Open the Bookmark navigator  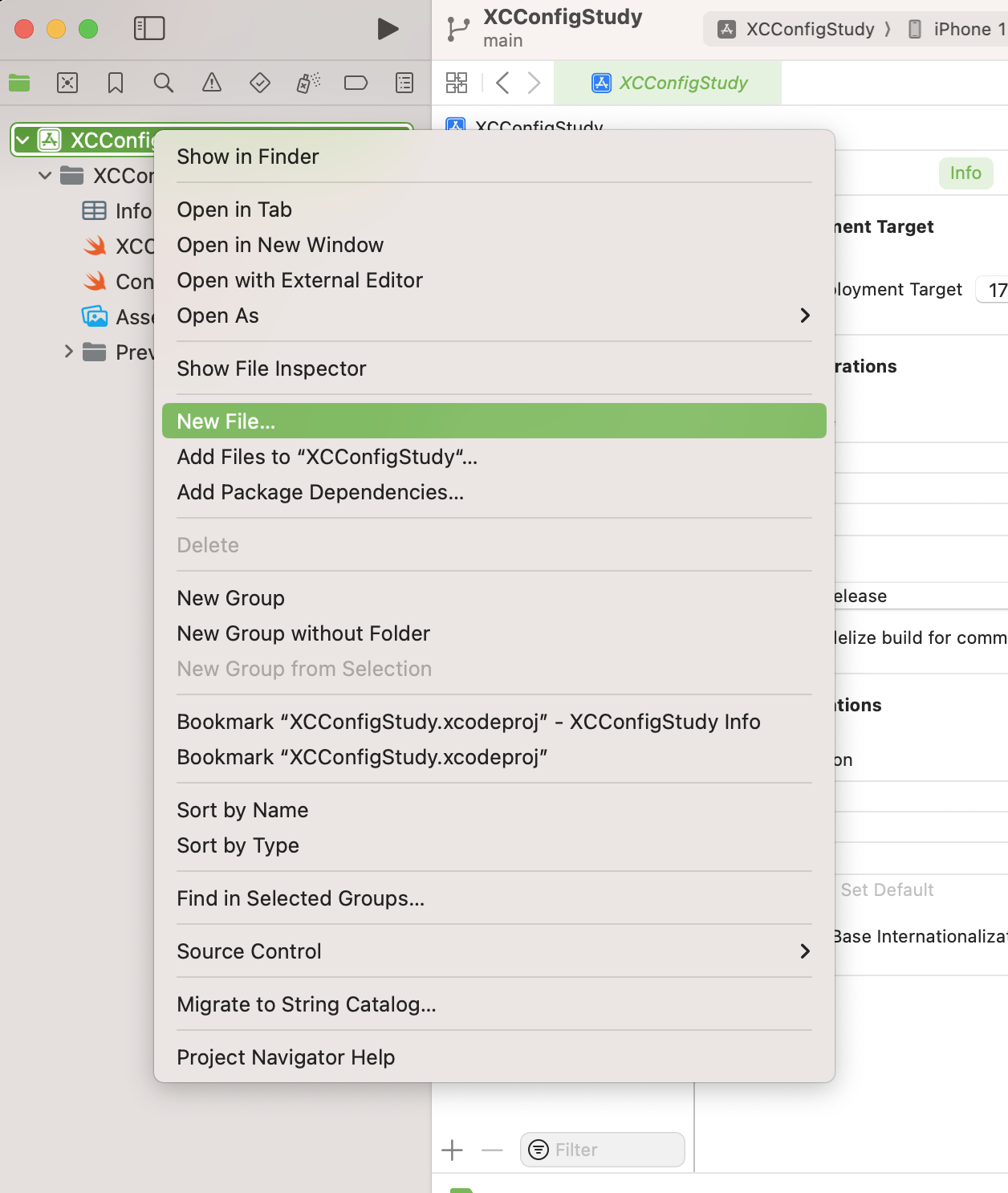point(116,83)
